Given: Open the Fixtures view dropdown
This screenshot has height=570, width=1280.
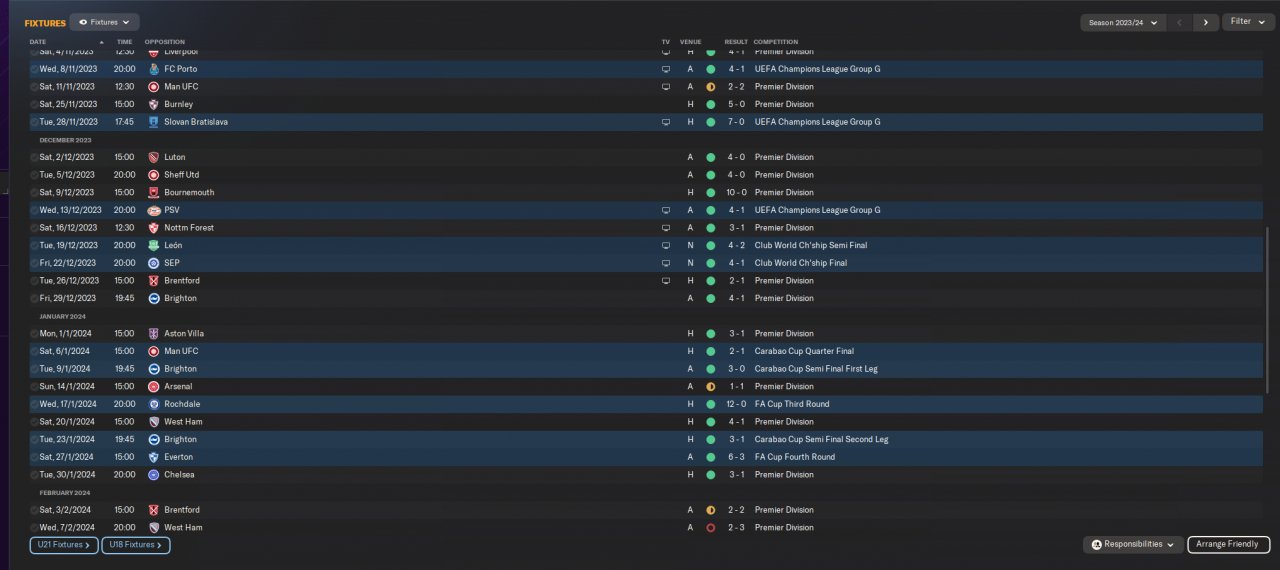Looking at the screenshot, I should click(x=105, y=21).
